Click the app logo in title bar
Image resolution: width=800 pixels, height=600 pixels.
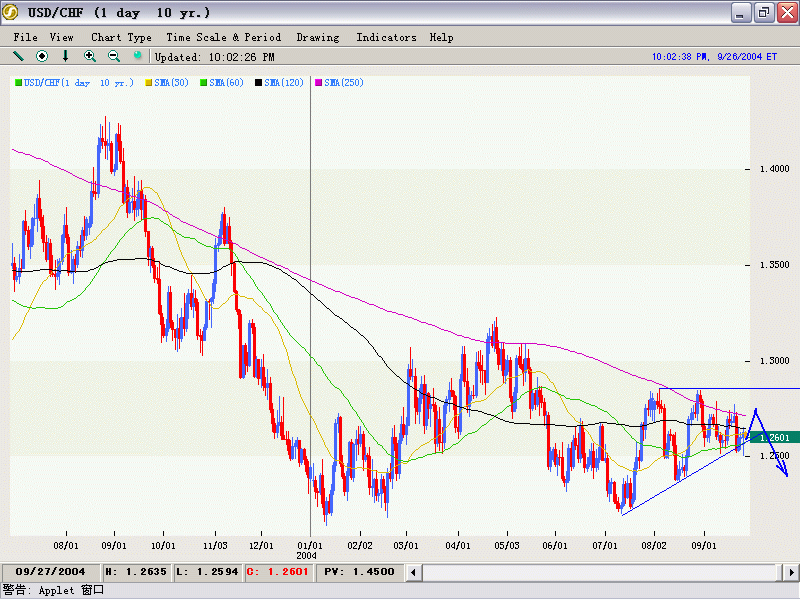click(11, 12)
